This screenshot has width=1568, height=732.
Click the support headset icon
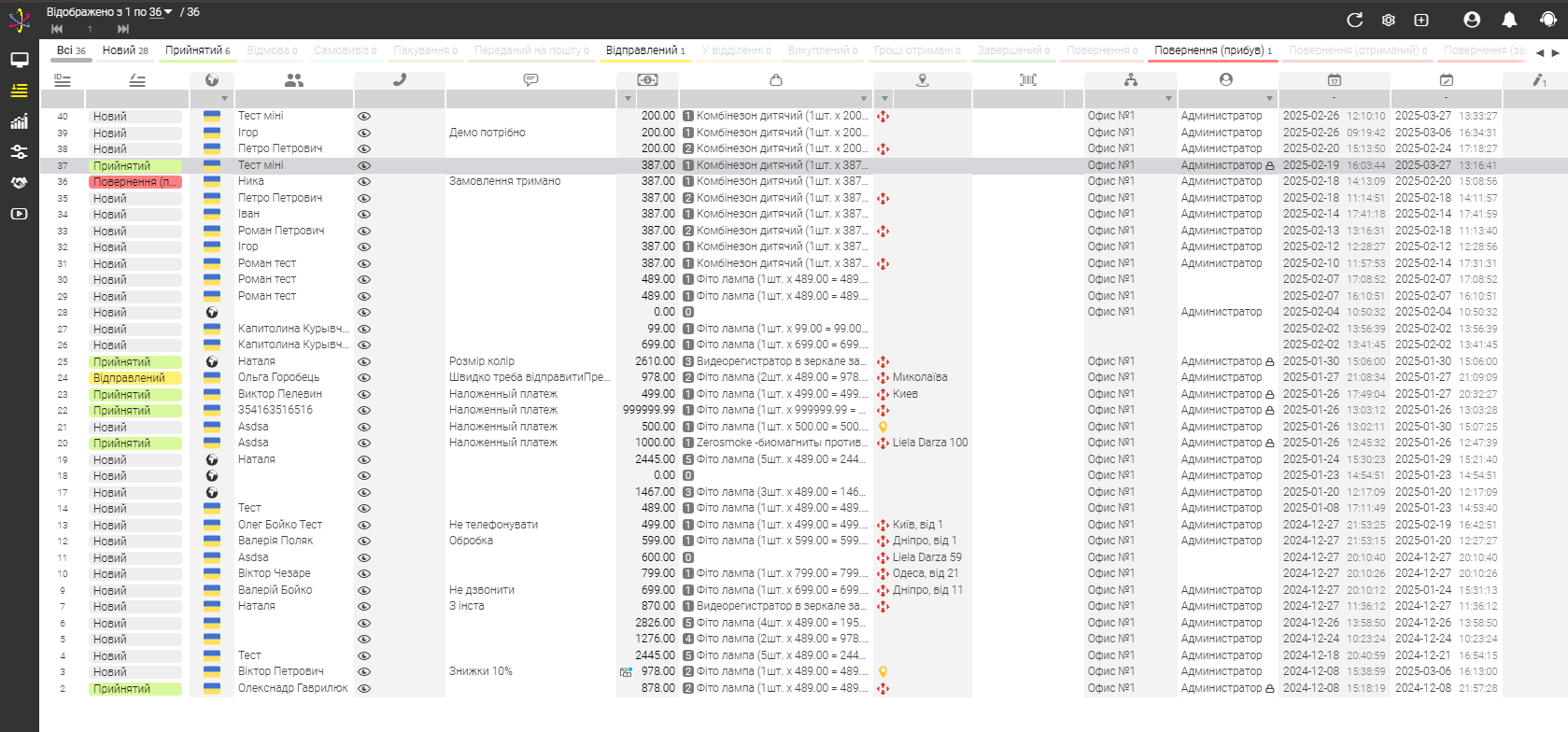coord(1547,20)
